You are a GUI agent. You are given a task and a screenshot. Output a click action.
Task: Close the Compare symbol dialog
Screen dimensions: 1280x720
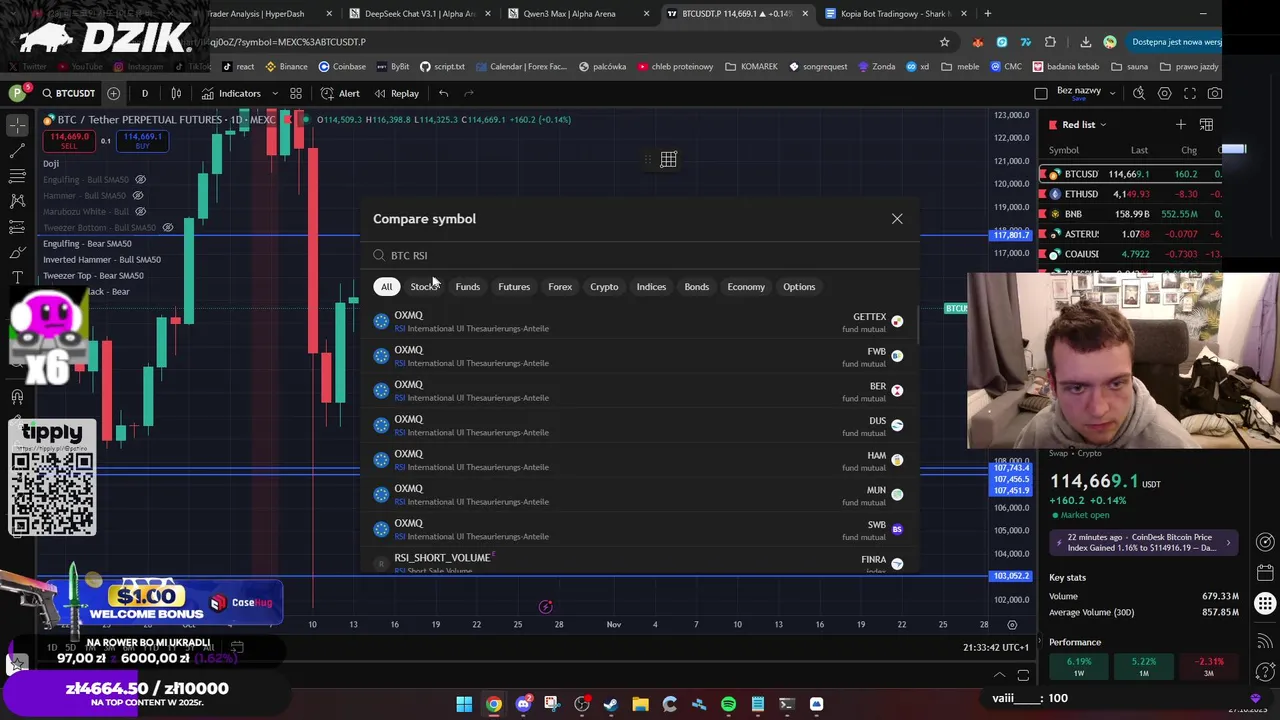click(897, 219)
